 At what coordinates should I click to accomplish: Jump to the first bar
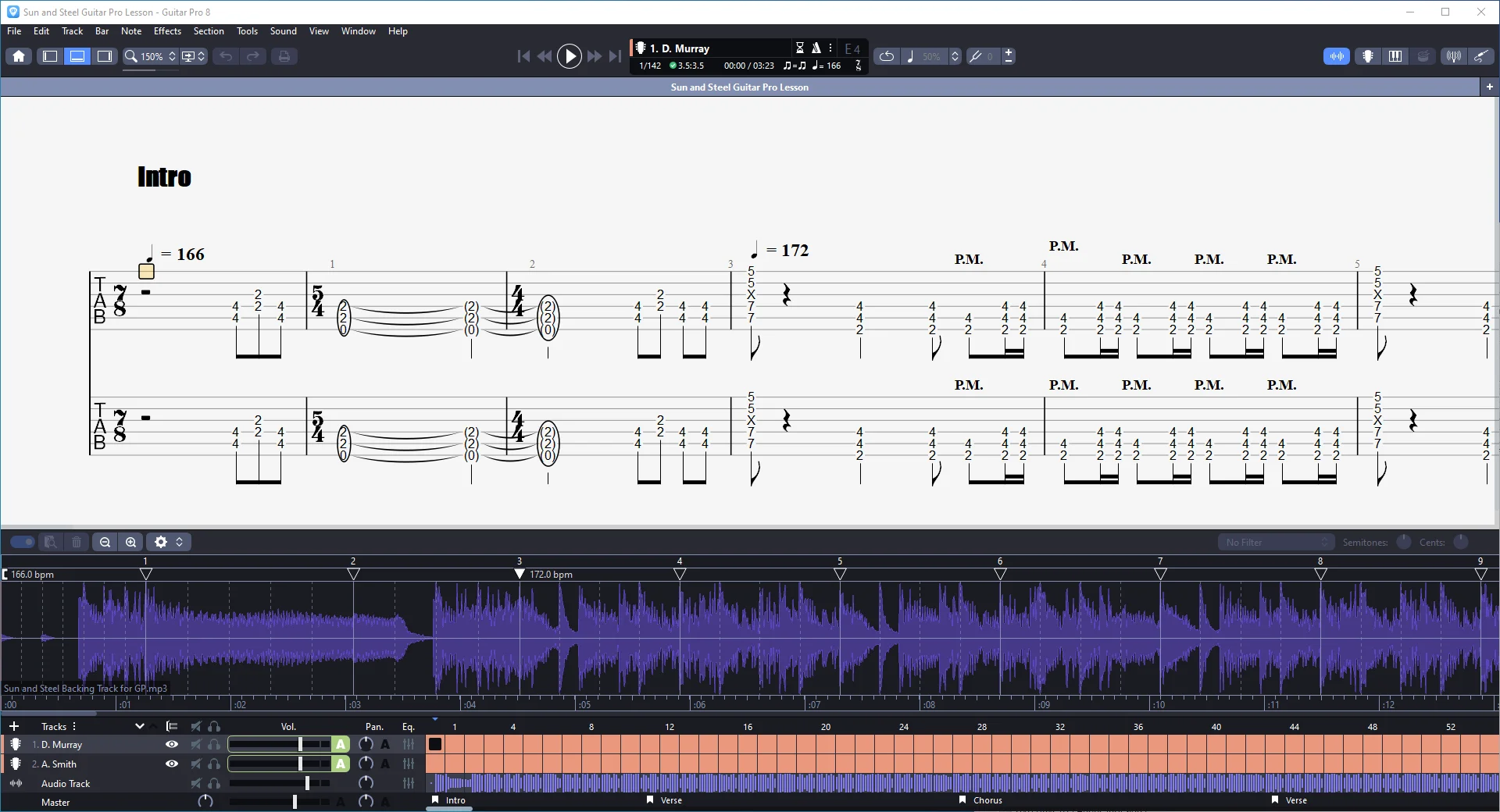click(523, 56)
